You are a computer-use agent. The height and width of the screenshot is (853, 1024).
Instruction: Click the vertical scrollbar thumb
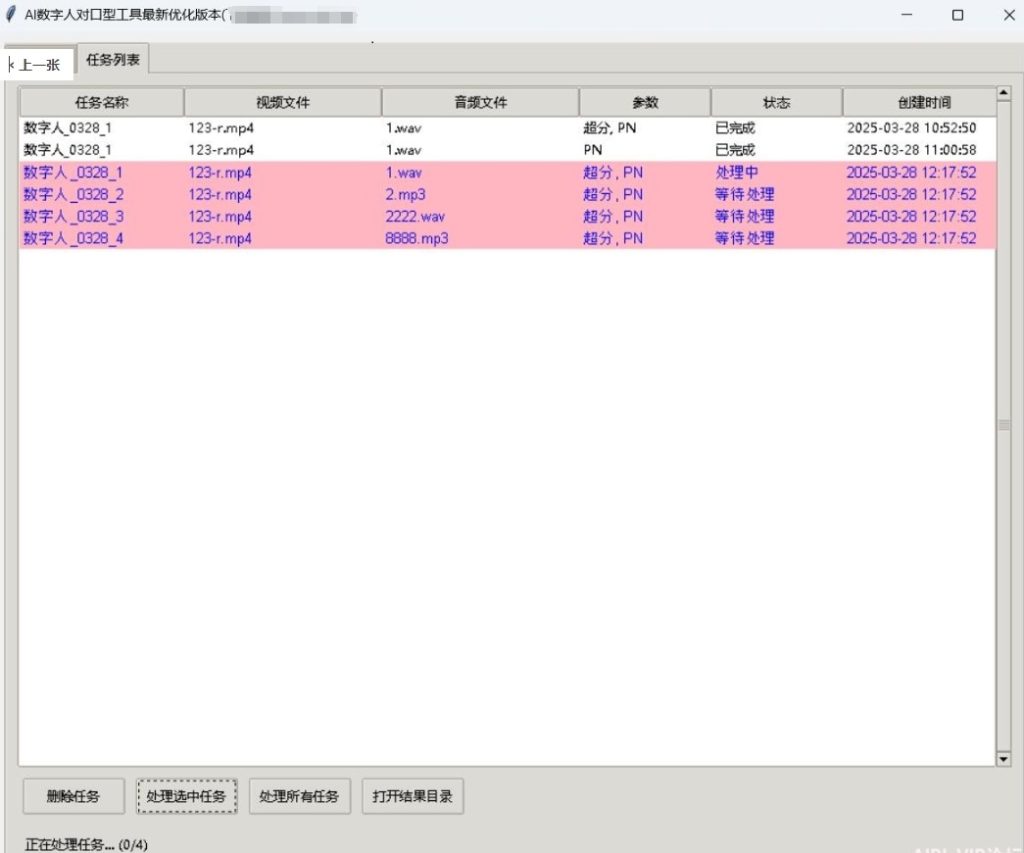point(1004,425)
